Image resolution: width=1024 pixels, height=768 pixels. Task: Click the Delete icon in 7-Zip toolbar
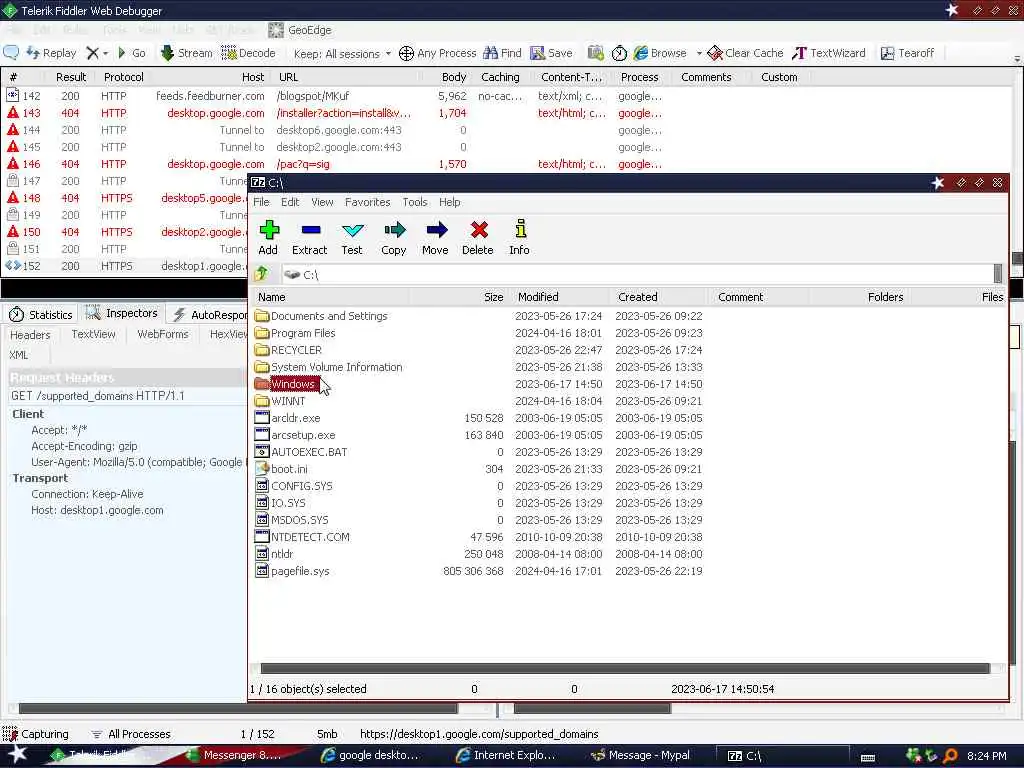[x=479, y=229]
